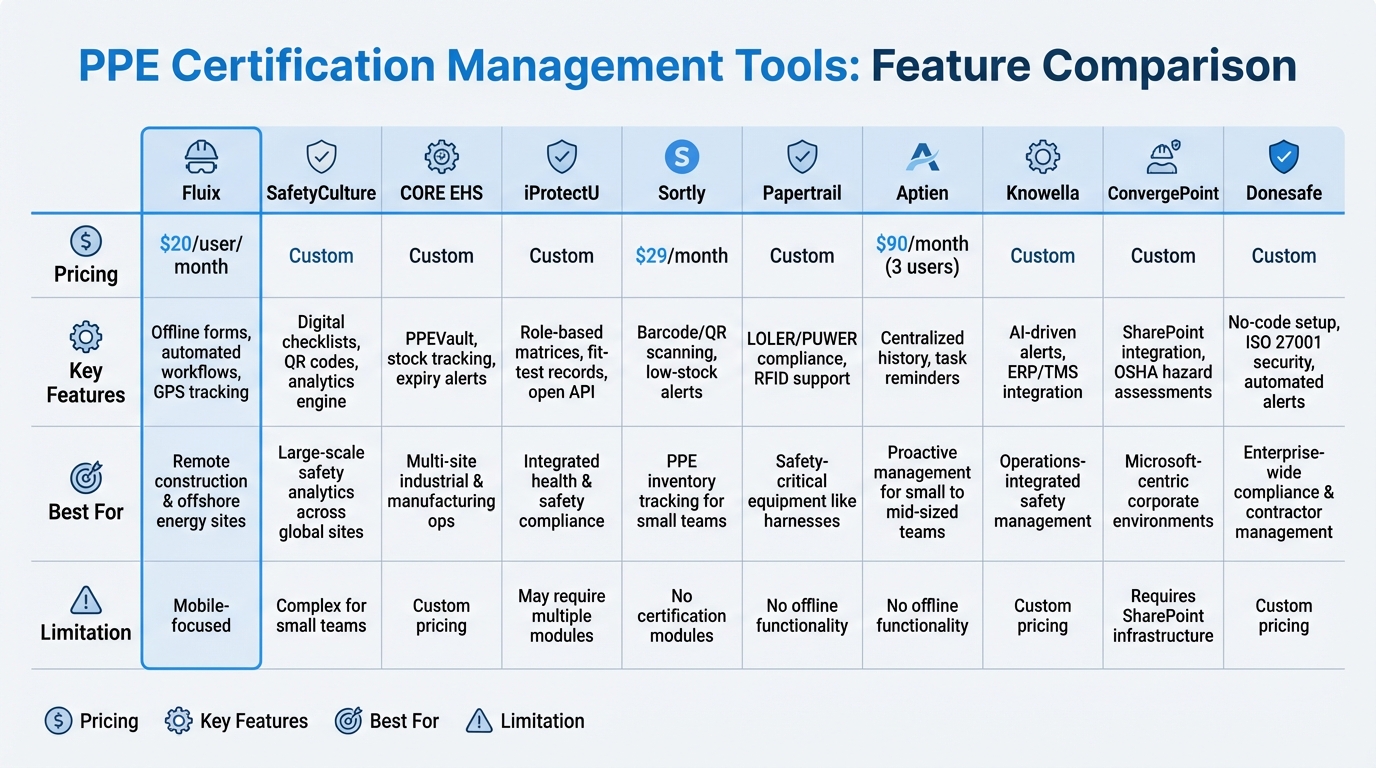Viewport: 1376px width, 768px height.
Task: Click the legend Limitation warning icon
Action: 479,720
